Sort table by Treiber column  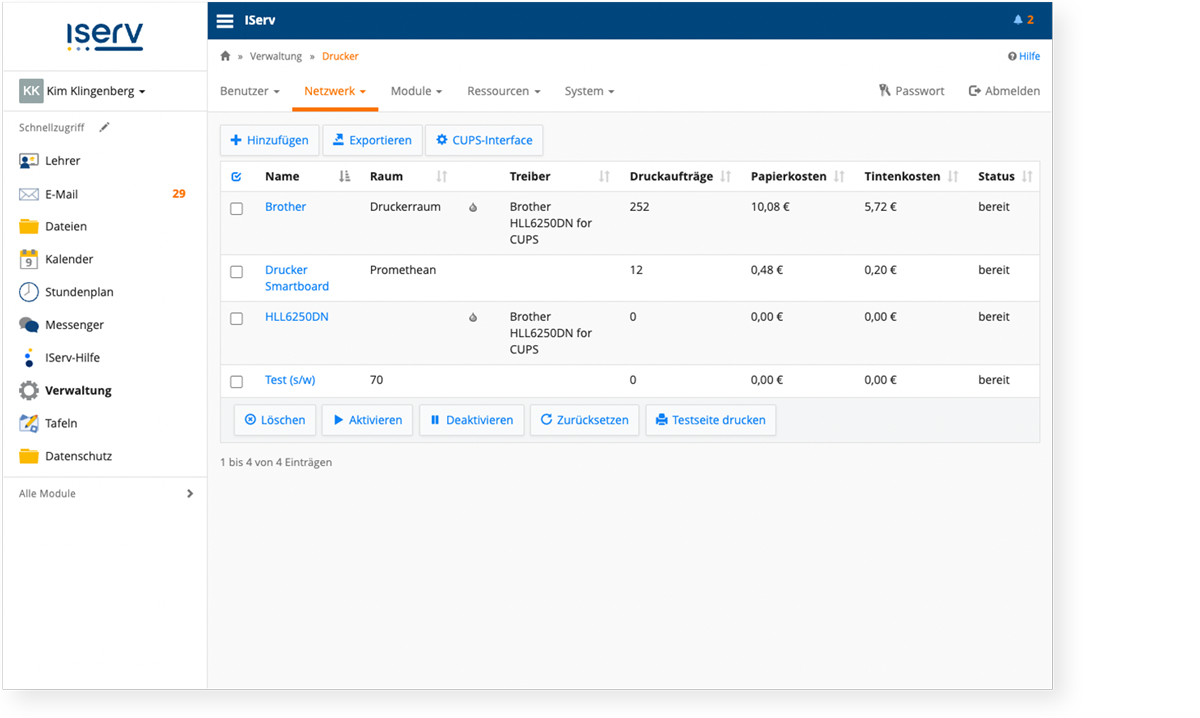click(604, 176)
